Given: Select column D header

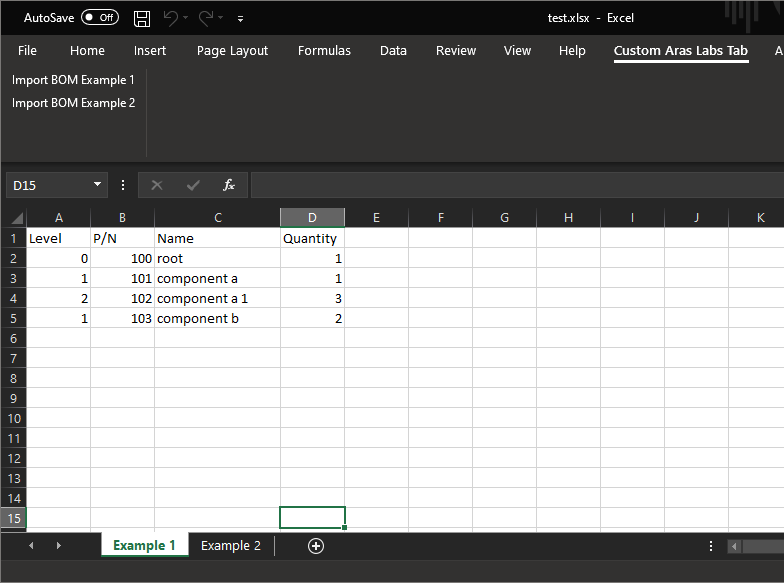Looking at the screenshot, I should (312, 218).
